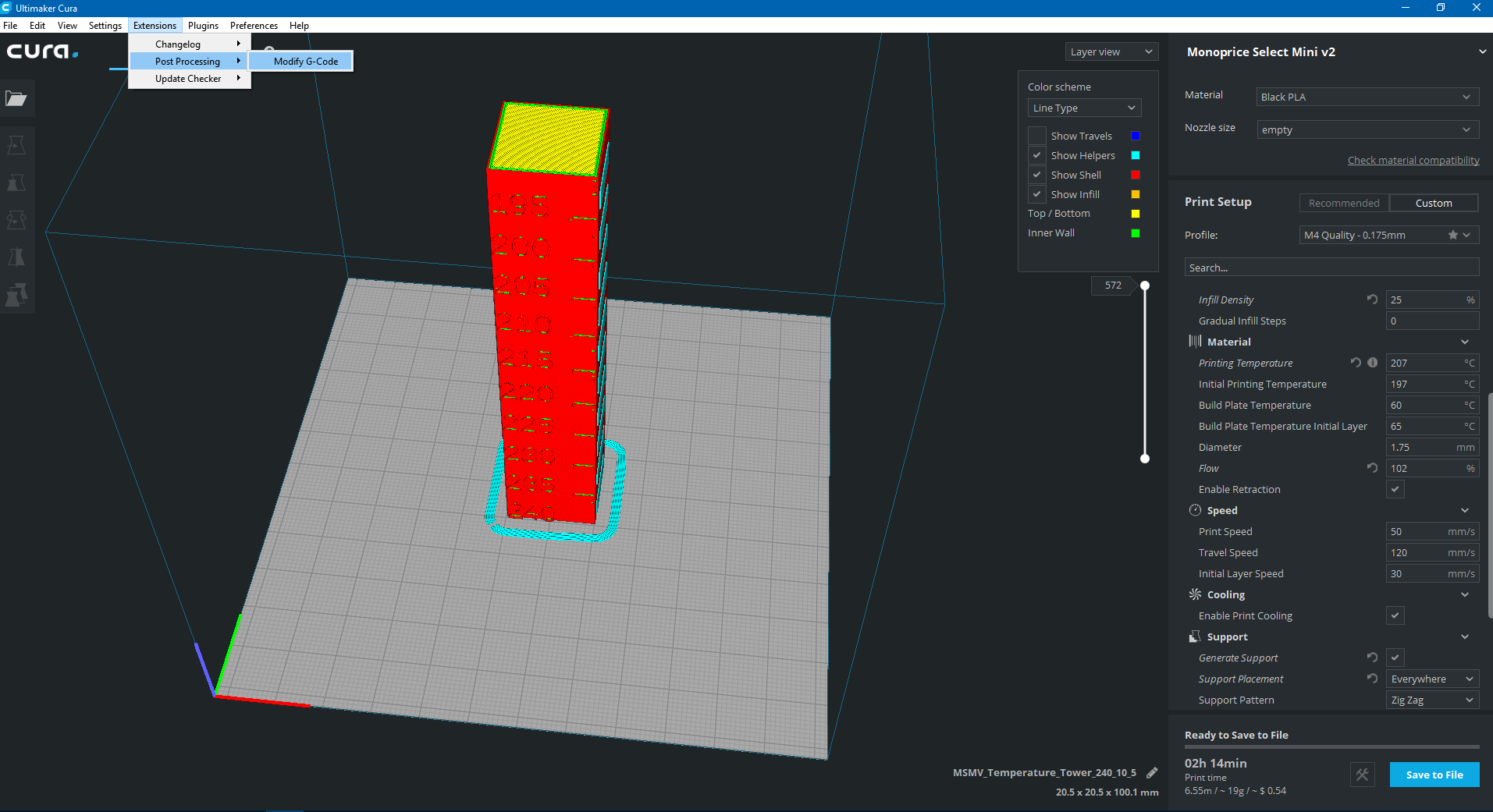Image resolution: width=1493 pixels, height=812 pixels.
Task: Reset Infill Density with its revert arrow
Action: [1372, 300]
